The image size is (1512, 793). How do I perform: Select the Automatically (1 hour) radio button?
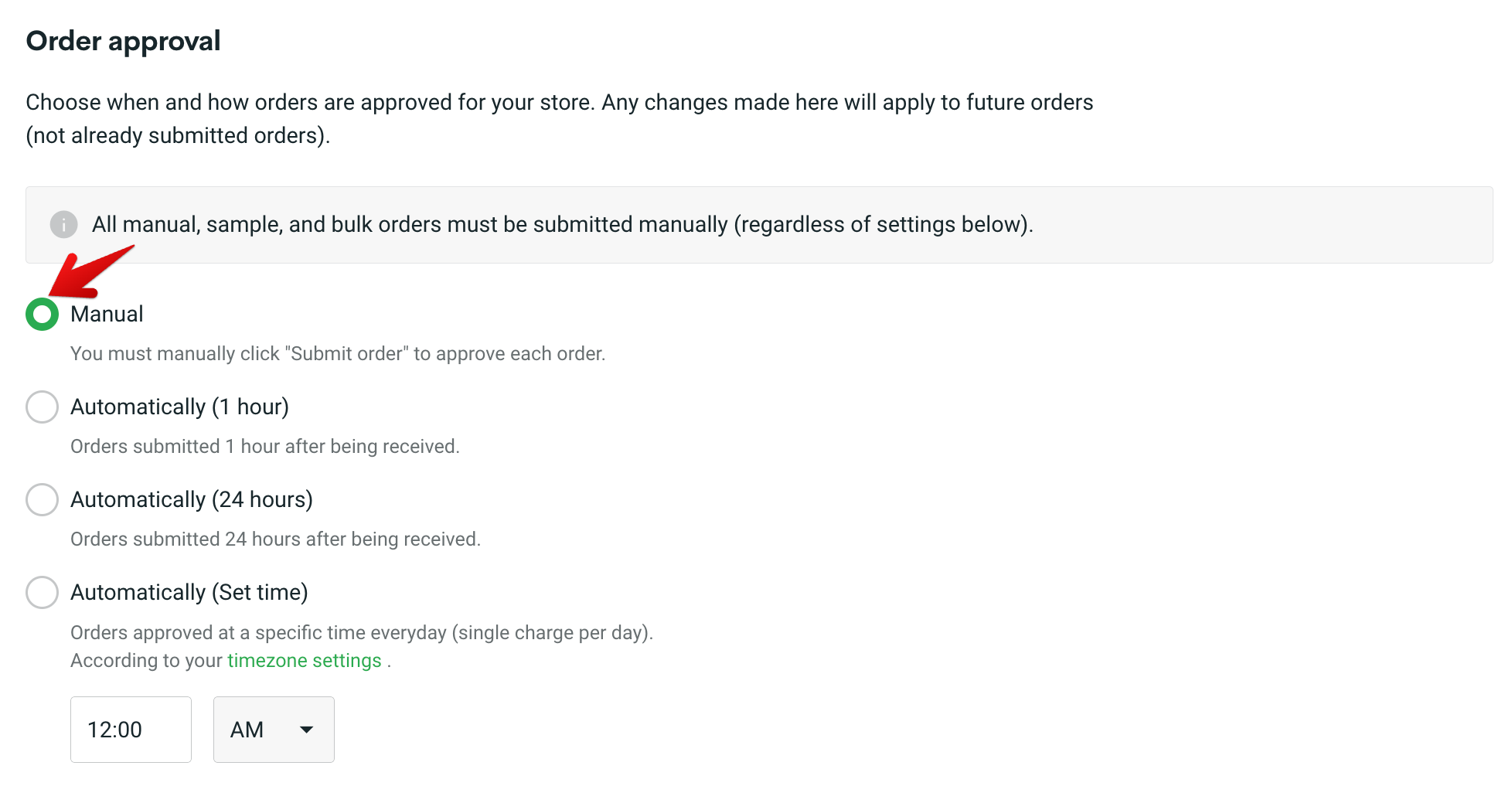click(x=43, y=407)
